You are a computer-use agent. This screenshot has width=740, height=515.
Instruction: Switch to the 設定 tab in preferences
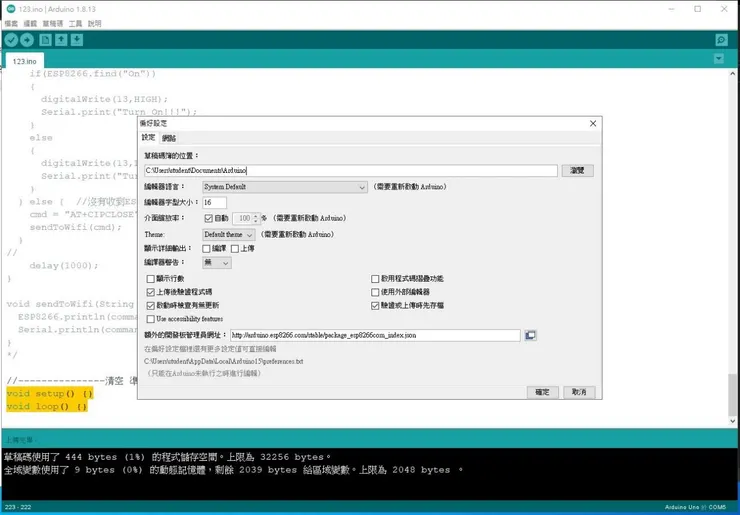[148, 137]
